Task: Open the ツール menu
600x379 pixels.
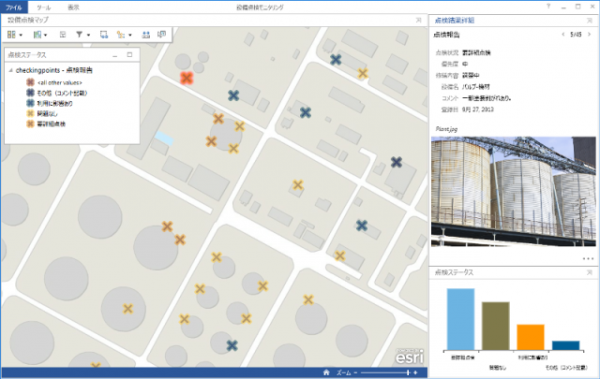Action: click(x=43, y=7)
